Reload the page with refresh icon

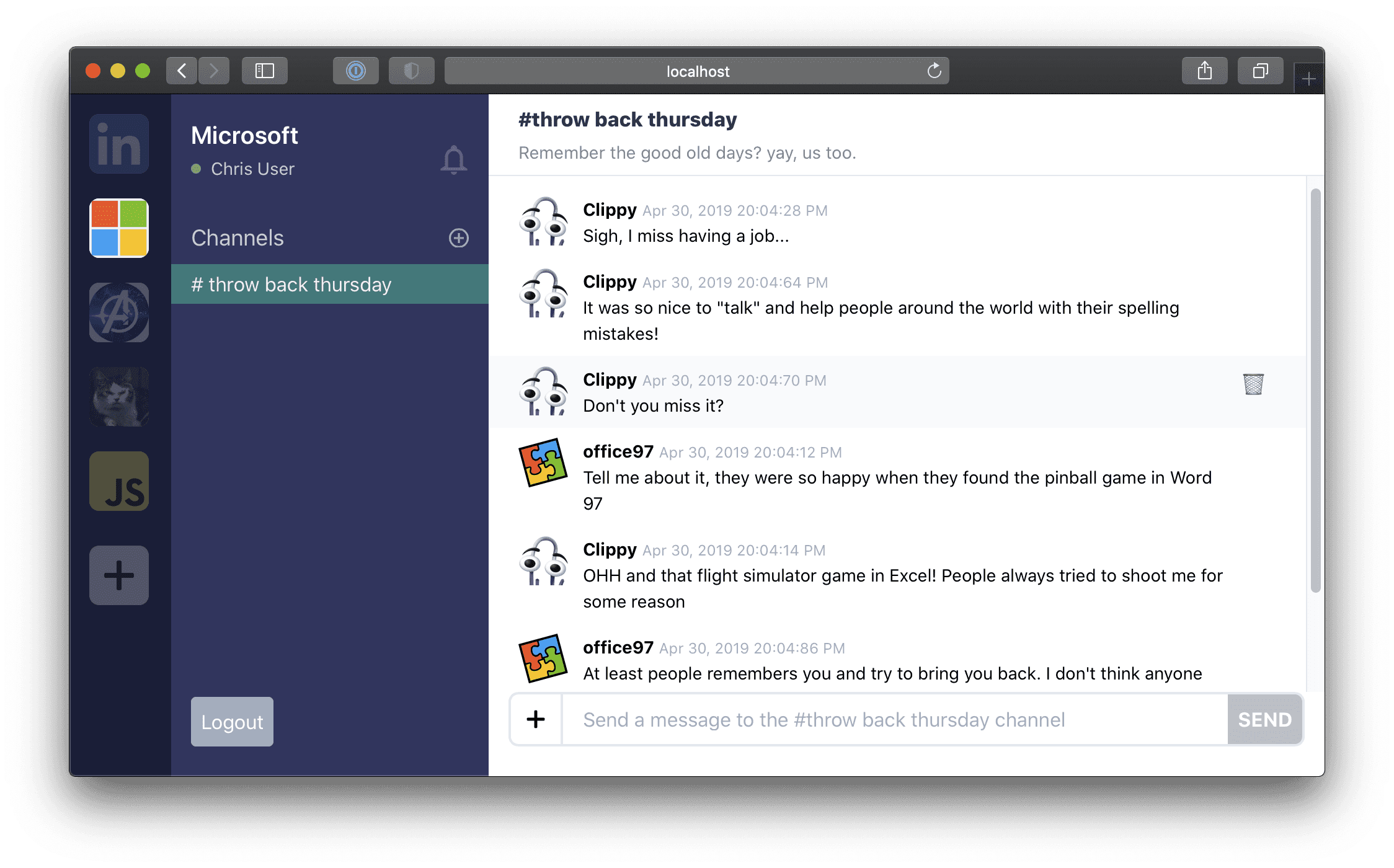coord(934,71)
